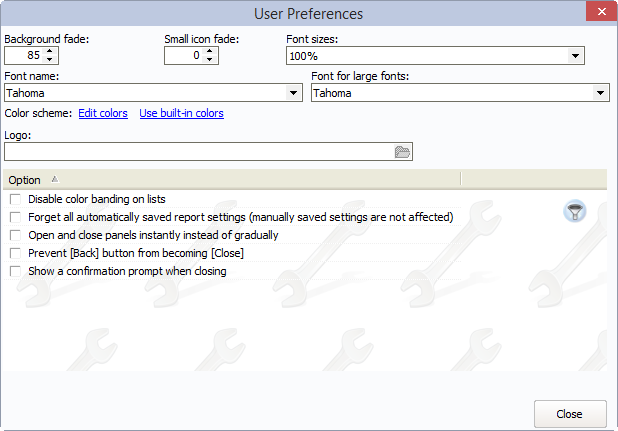Expand the Font name dropdown arrow

point(294,93)
